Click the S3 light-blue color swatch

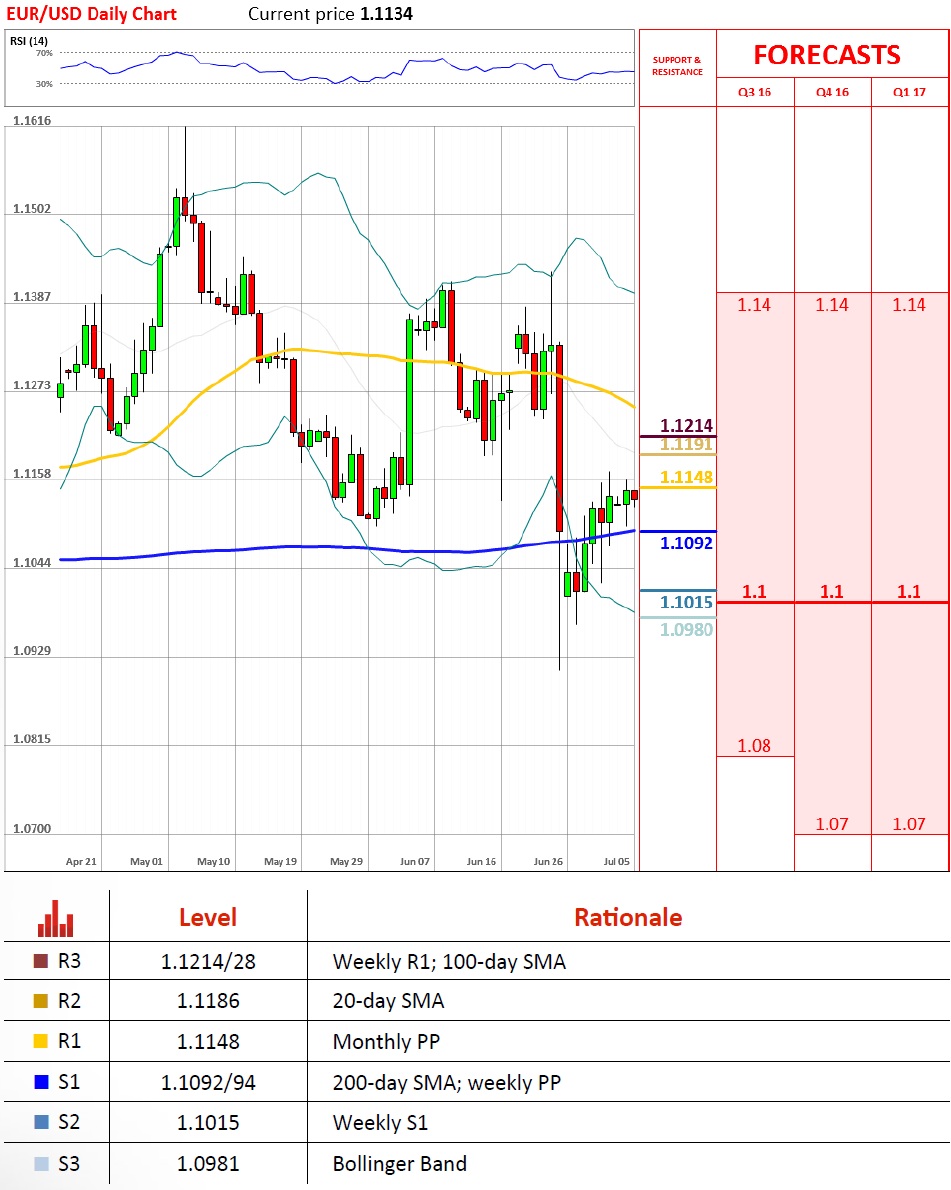pos(41,1163)
